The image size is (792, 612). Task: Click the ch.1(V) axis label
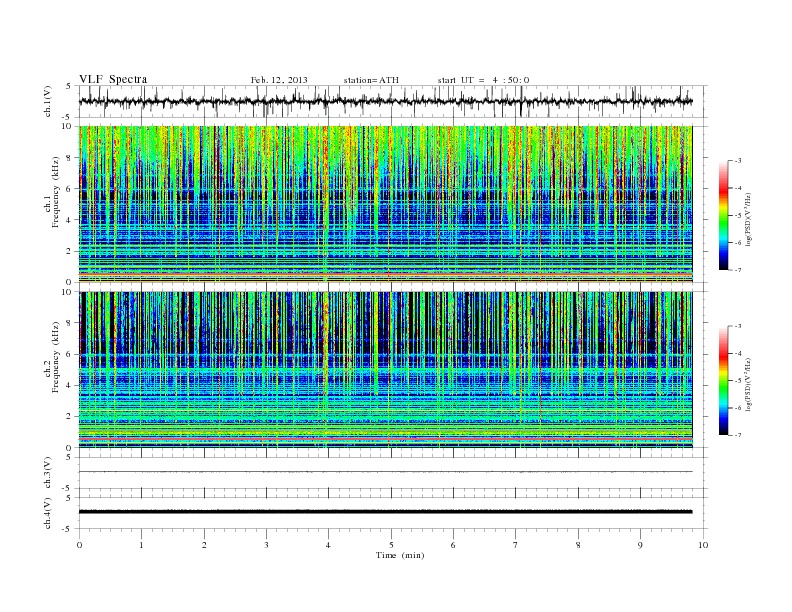click(48, 101)
